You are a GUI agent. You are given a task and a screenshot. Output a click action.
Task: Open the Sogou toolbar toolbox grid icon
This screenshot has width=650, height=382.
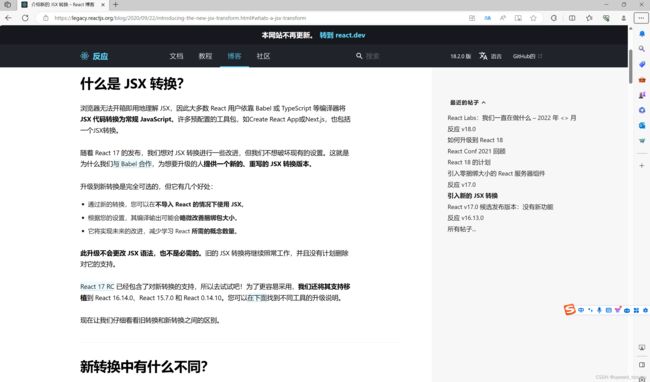[x=636, y=310]
